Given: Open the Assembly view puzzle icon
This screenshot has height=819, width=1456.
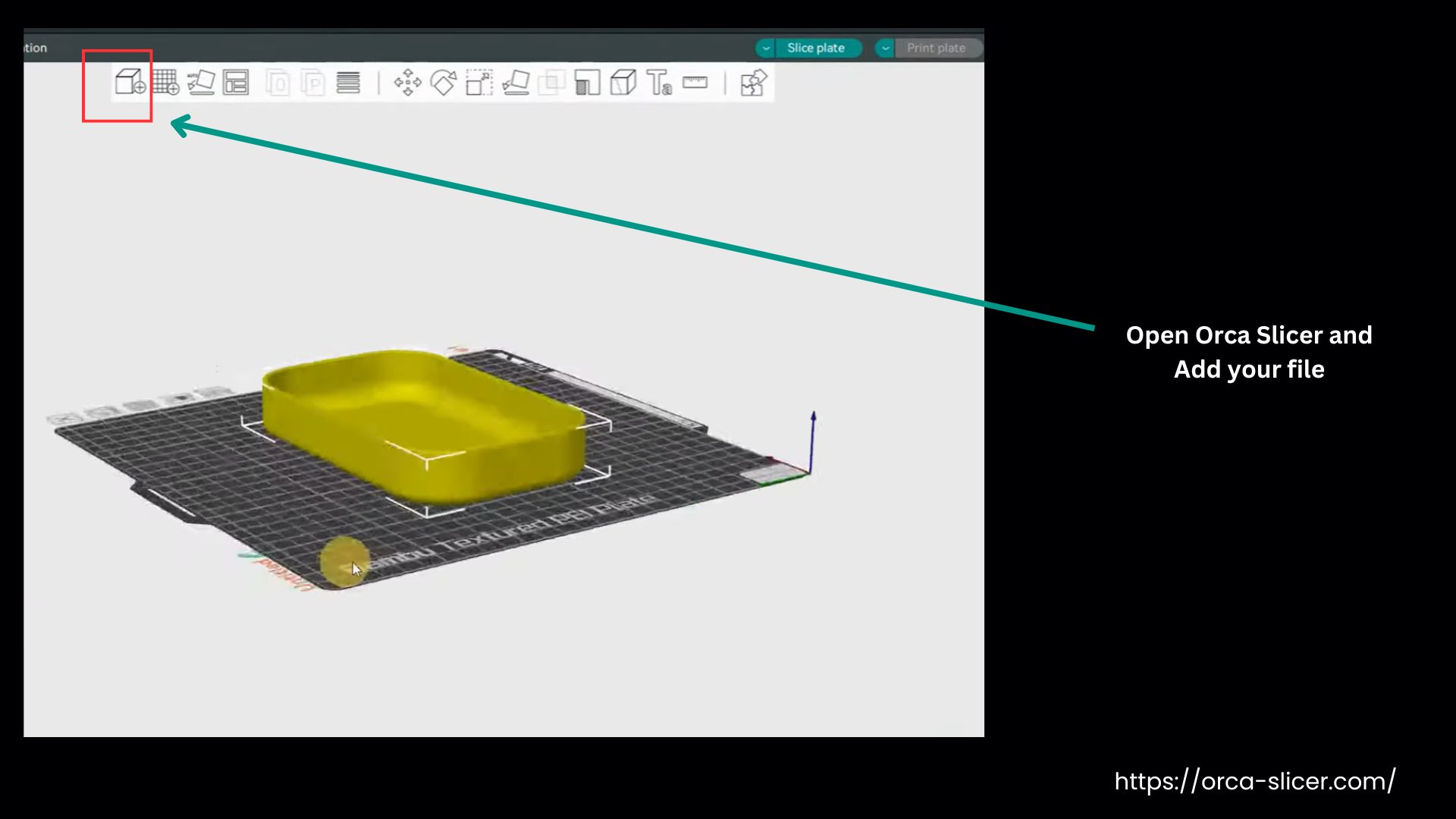Looking at the screenshot, I should [753, 82].
